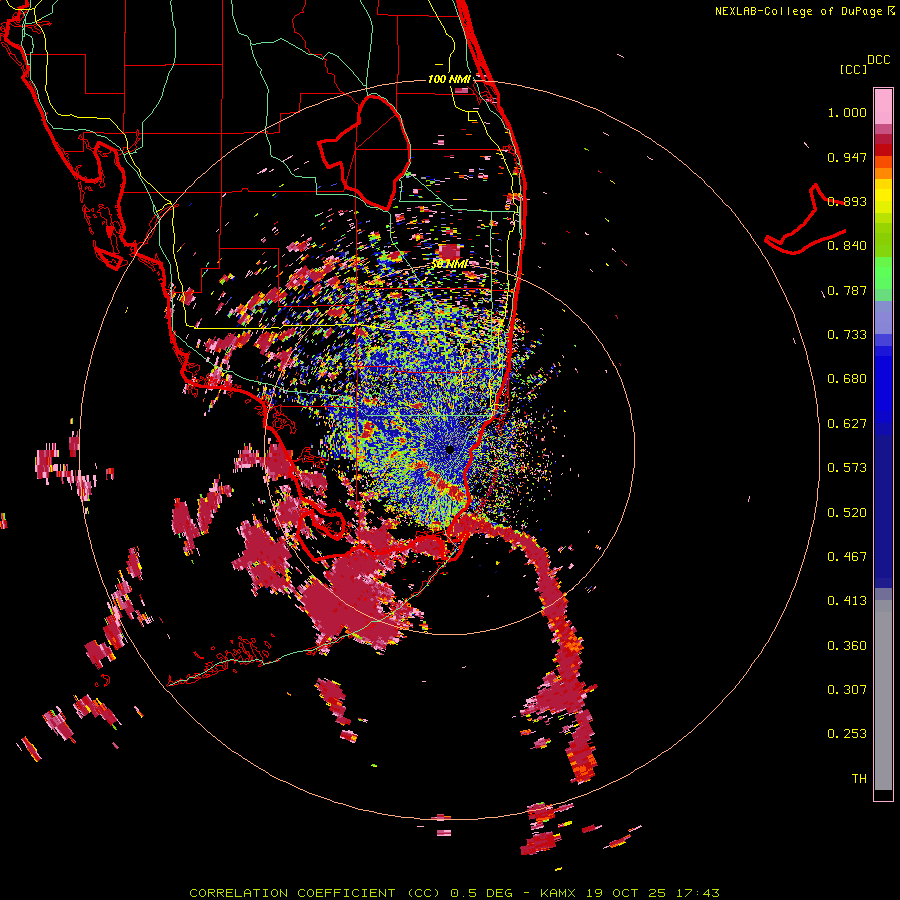Click the 100 NMI range ring label

449,79
